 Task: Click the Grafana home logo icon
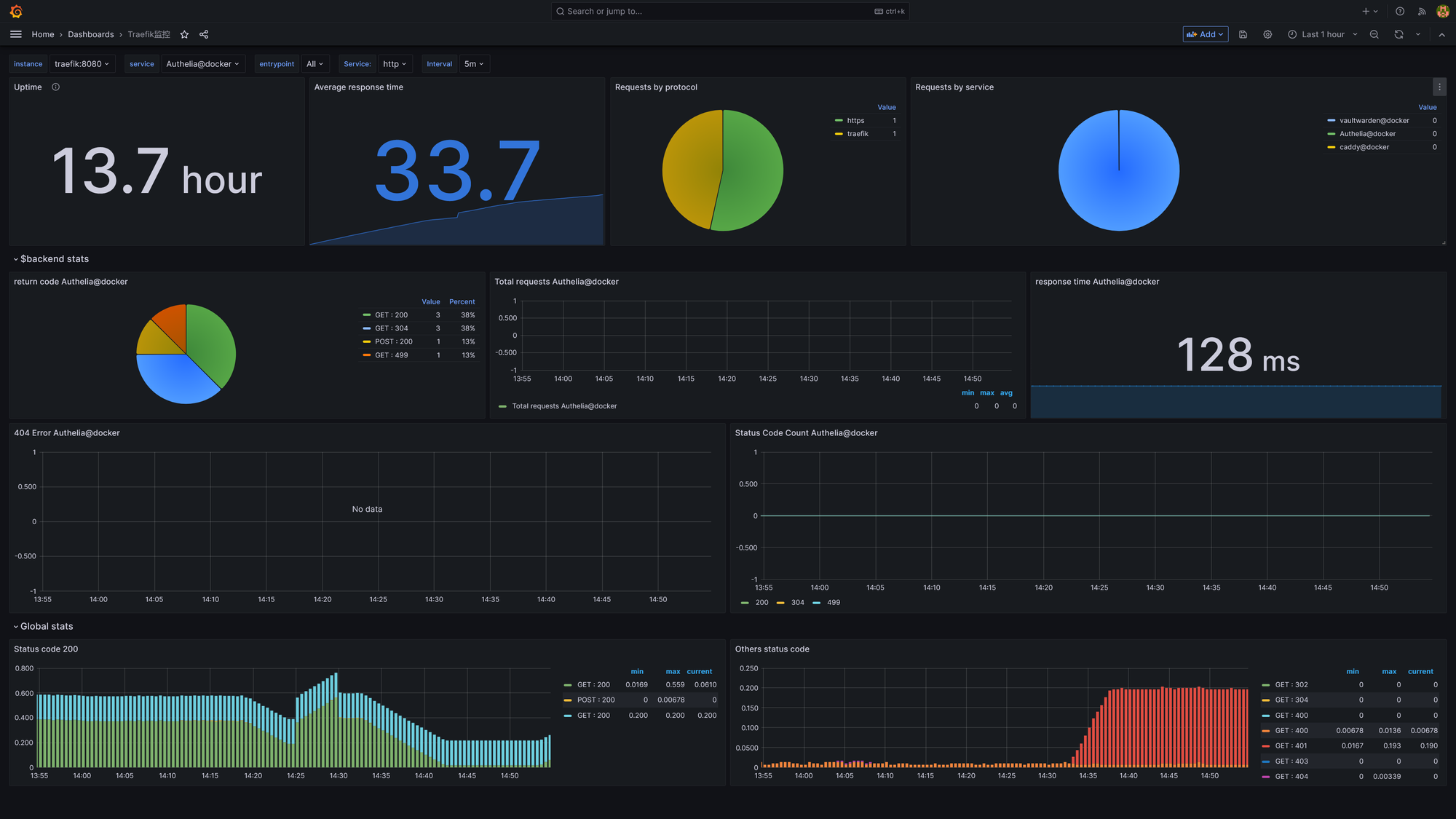tap(16, 10)
